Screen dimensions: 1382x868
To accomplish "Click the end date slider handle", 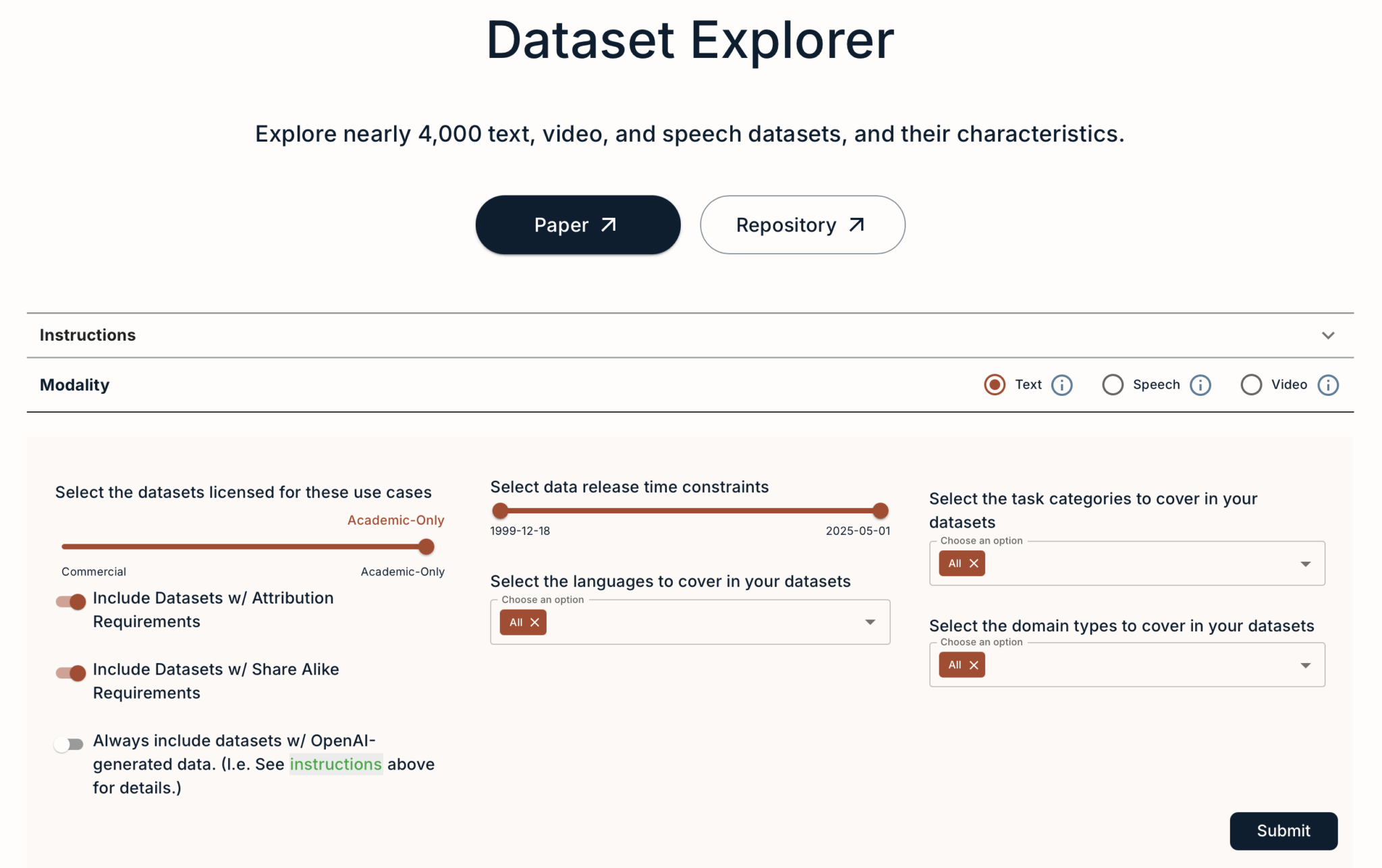I will tap(880, 511).
